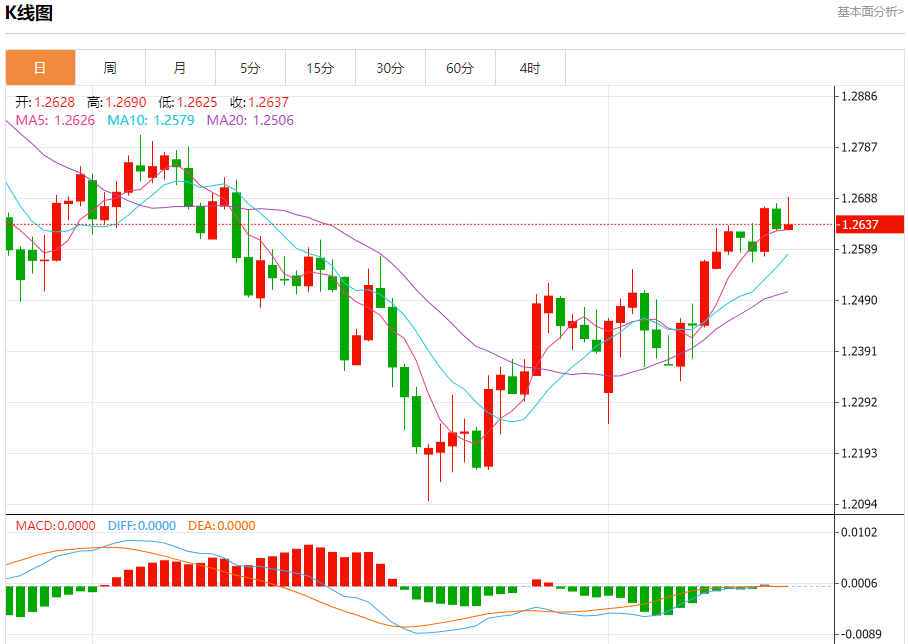Viewport: 908px width, 644px height.
Task: Open the 30分 interval tab
Action: [x=390, y=68]
